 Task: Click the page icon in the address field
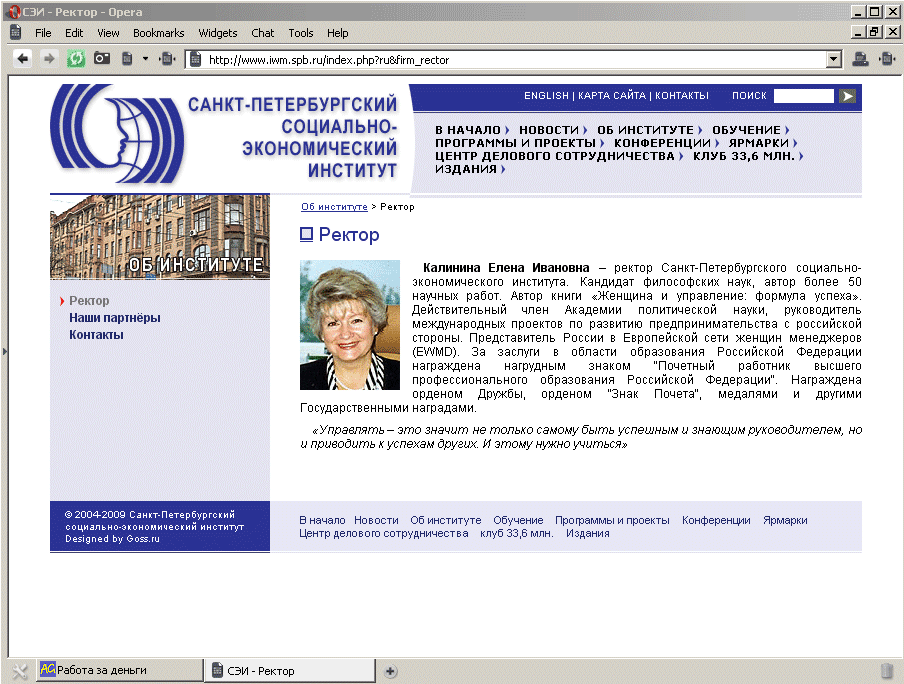(x=196, y=59)
